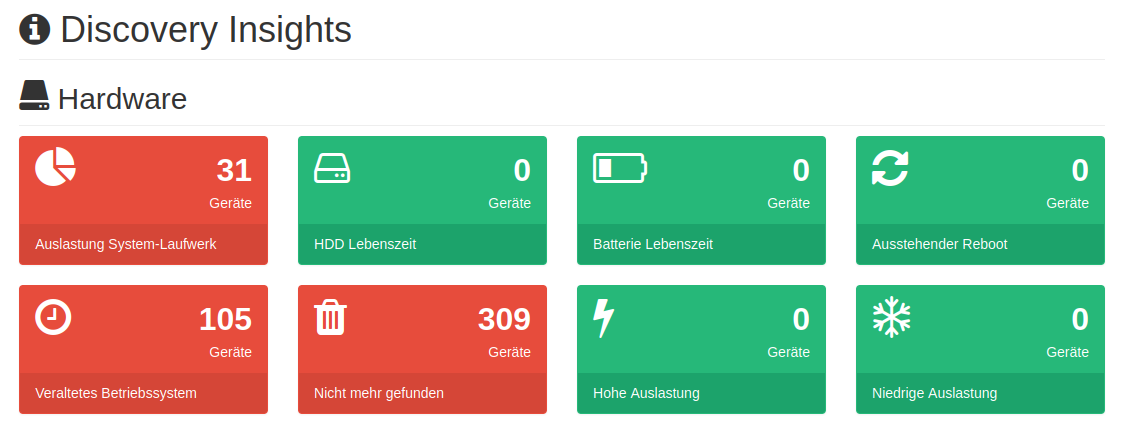Open the Ausstehender Reboot footer link
The image size is (1126, 438).
pos(939,244)
